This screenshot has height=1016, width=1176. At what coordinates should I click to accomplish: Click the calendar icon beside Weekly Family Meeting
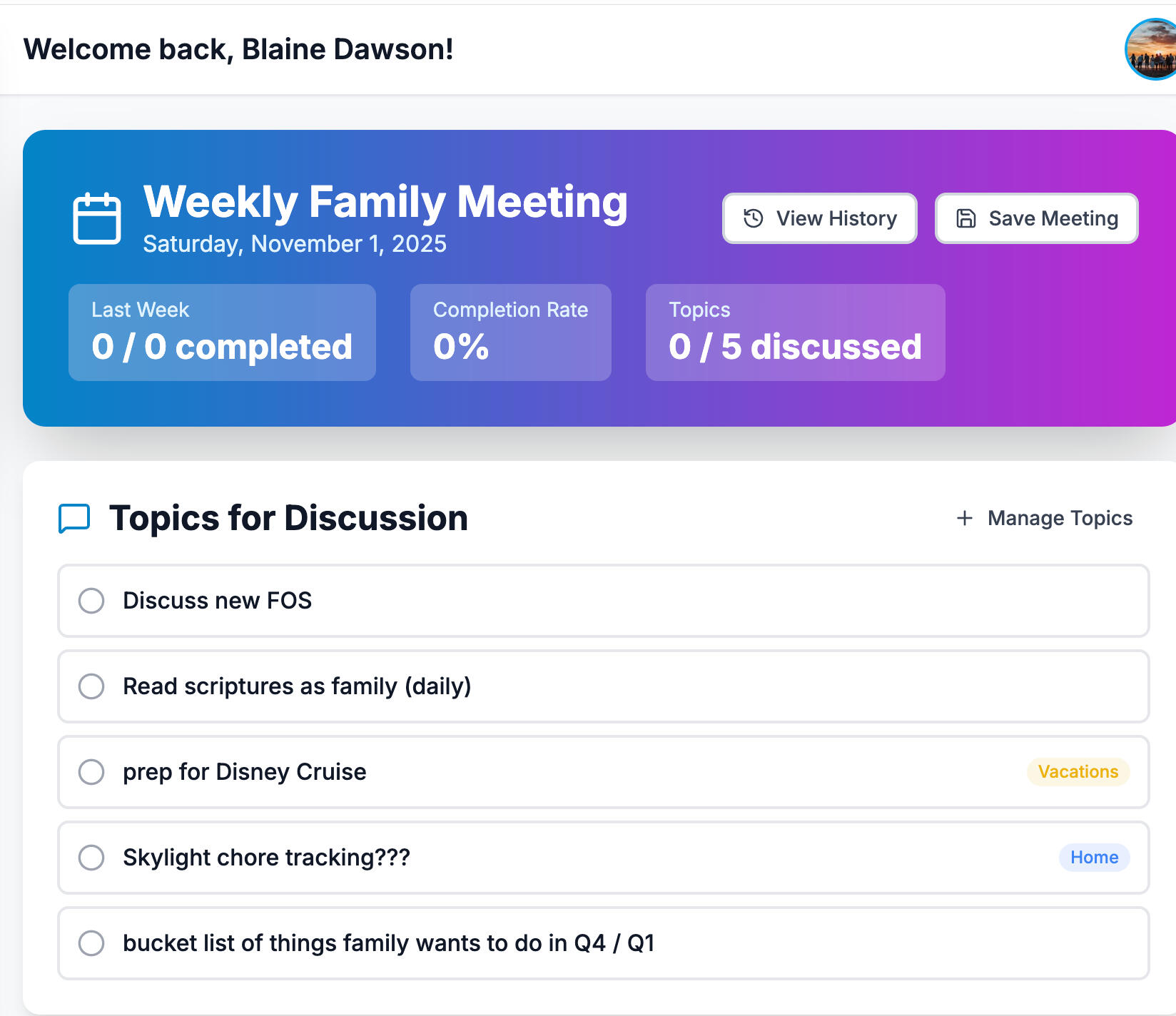(x=97, y=218)
